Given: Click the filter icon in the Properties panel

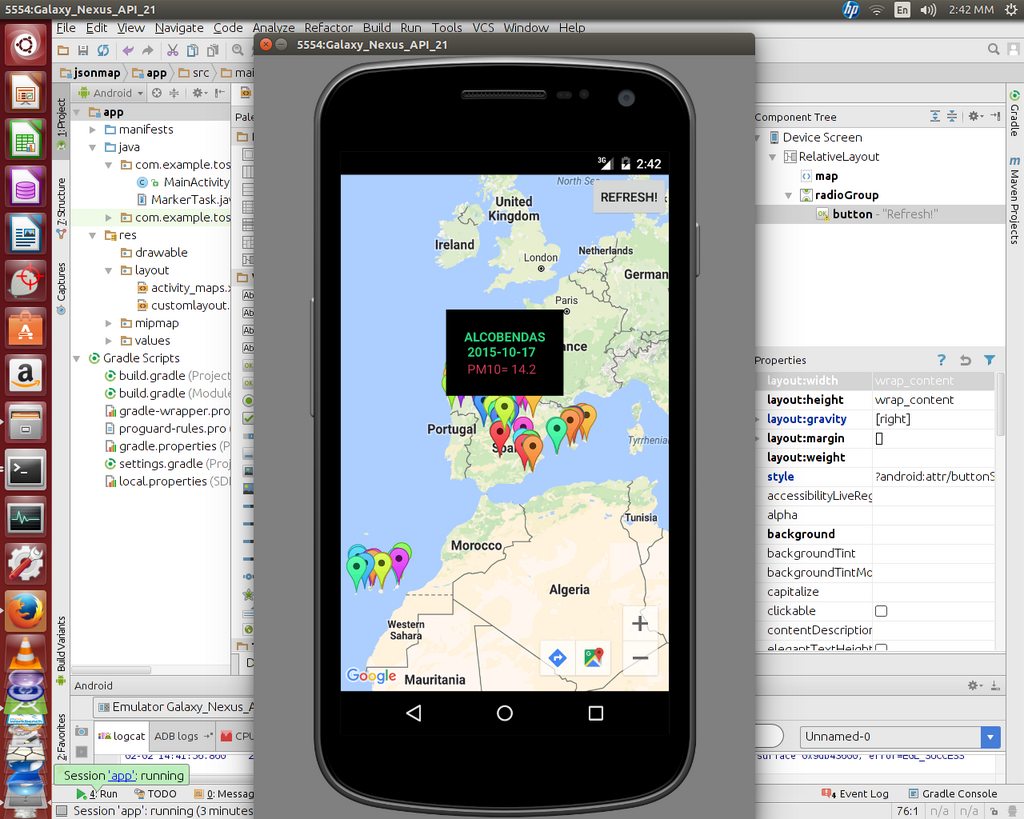Looking at the screenshot, I should [990, 360].
